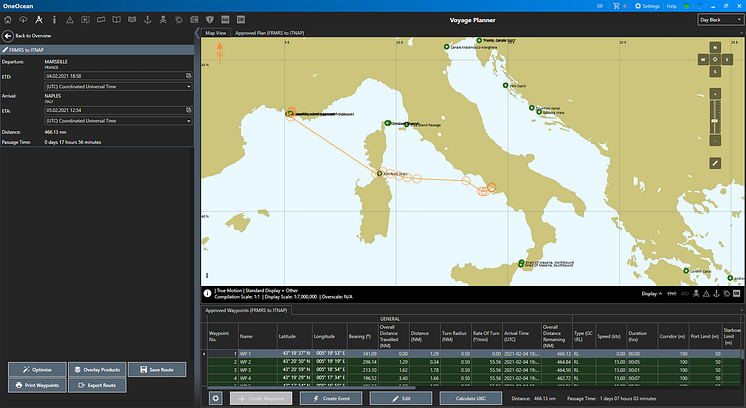Click the calendar icon next to ETA field
Image resolution: width=746 pixels, height=408 pixels.
(x=188, y=110)
